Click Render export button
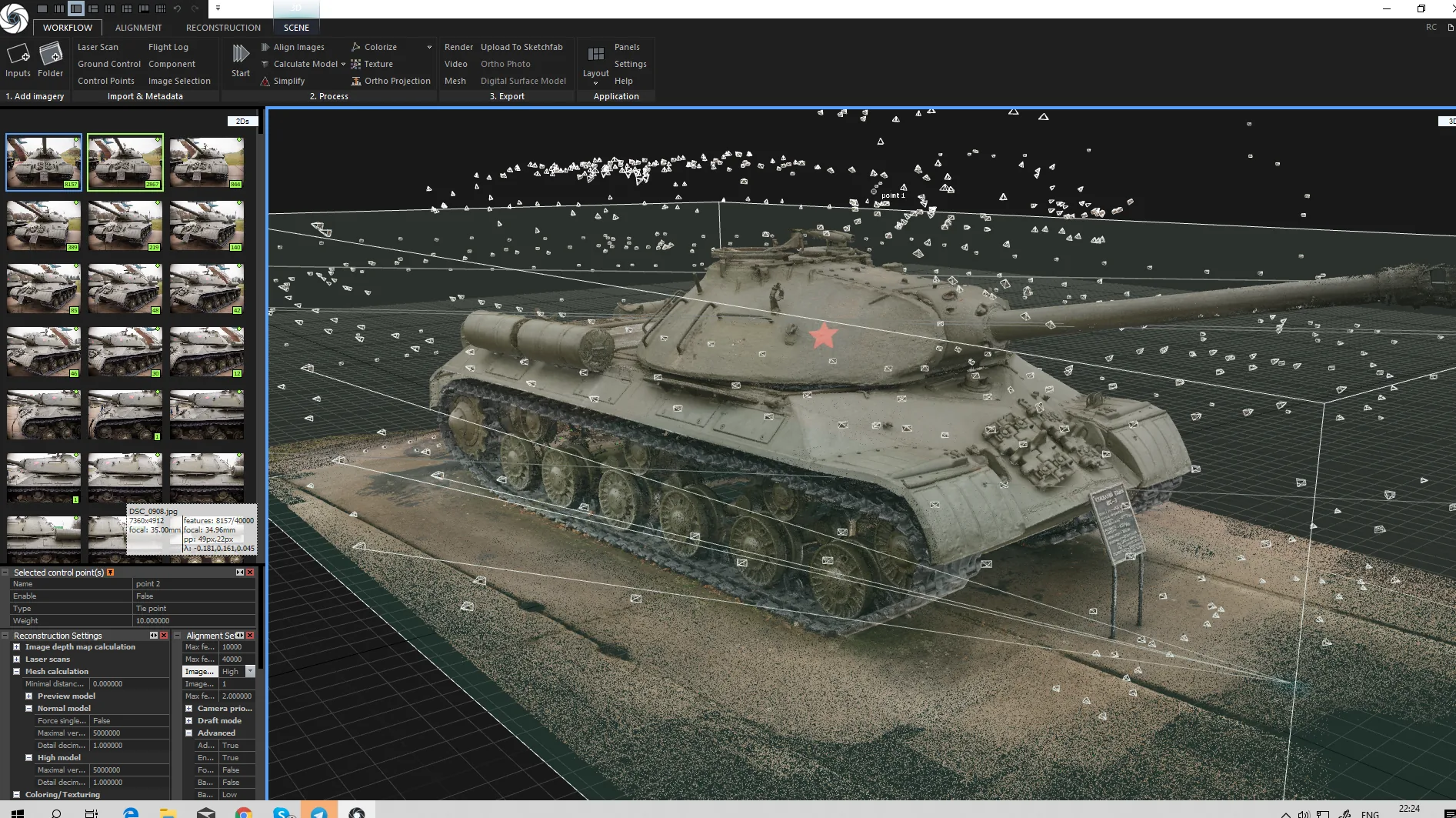 coord(458,47)
